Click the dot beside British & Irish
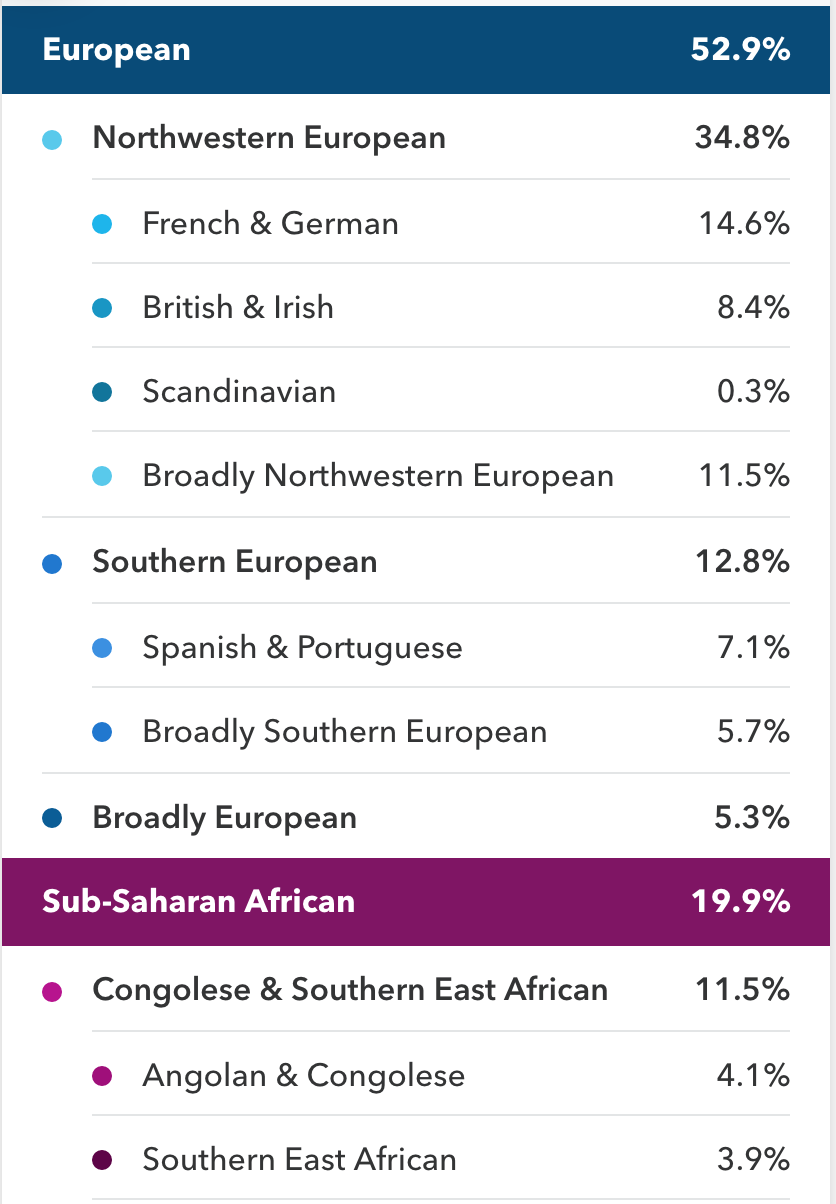Viewport: 836px width, 1204px height. click(101, 308)
